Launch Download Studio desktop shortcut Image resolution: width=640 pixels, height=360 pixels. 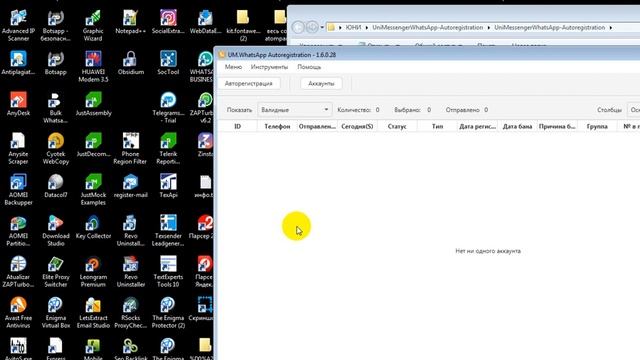[56, 231]
